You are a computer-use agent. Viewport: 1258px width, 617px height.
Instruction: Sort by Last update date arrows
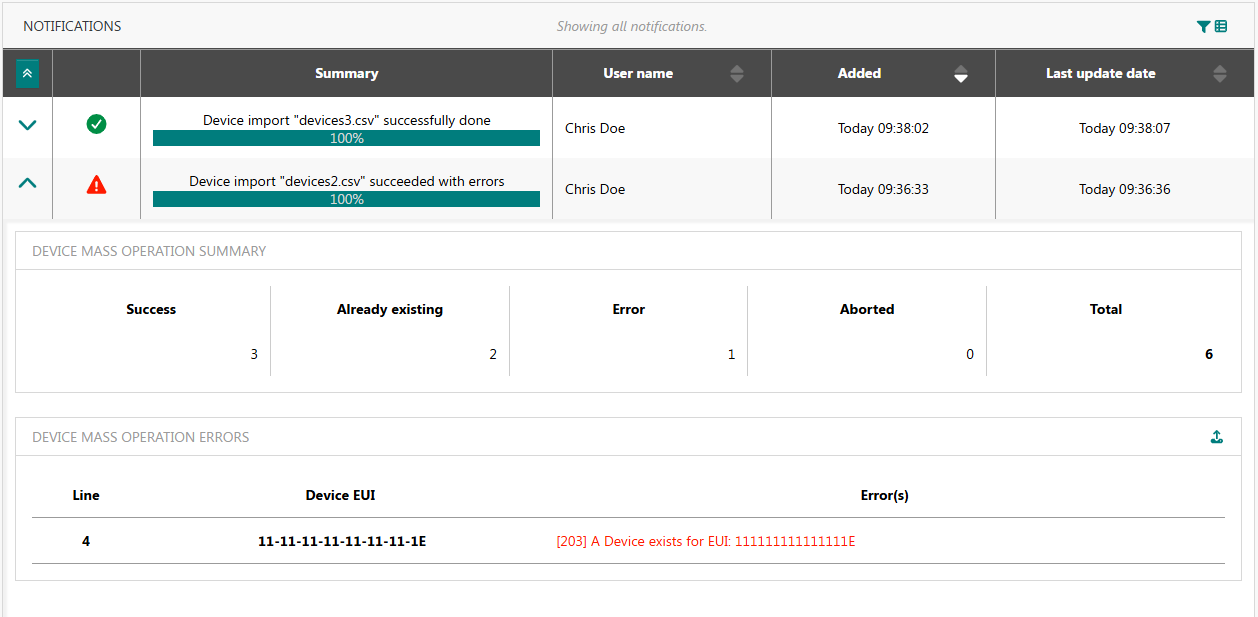1219,73
